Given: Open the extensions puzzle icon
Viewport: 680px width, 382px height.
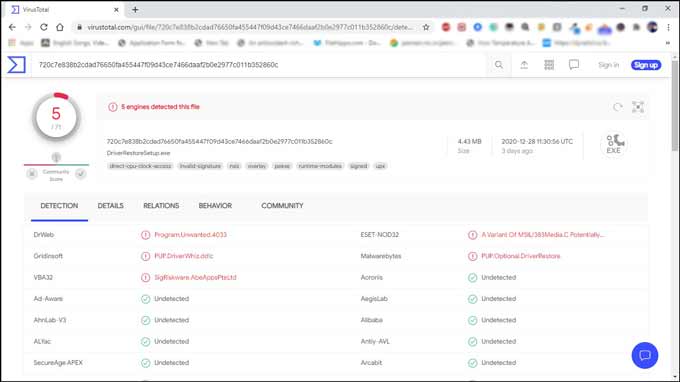Looking at the screenshot, I should point(636,27).
